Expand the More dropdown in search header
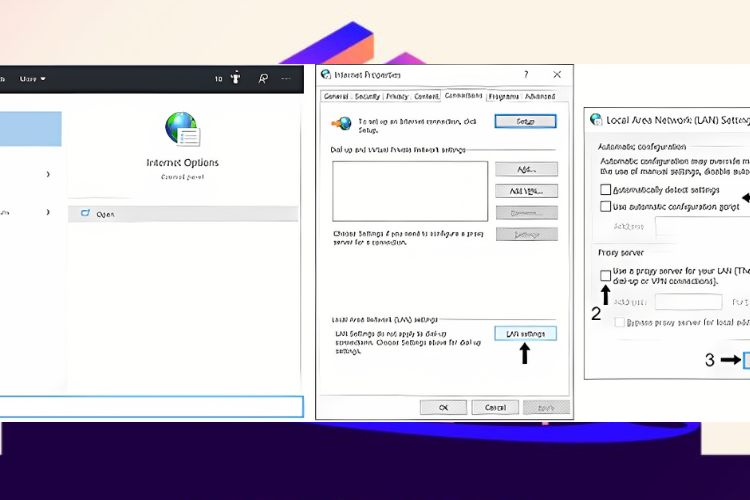The width and height of the screenshot is (750, 500). (33, 78)
